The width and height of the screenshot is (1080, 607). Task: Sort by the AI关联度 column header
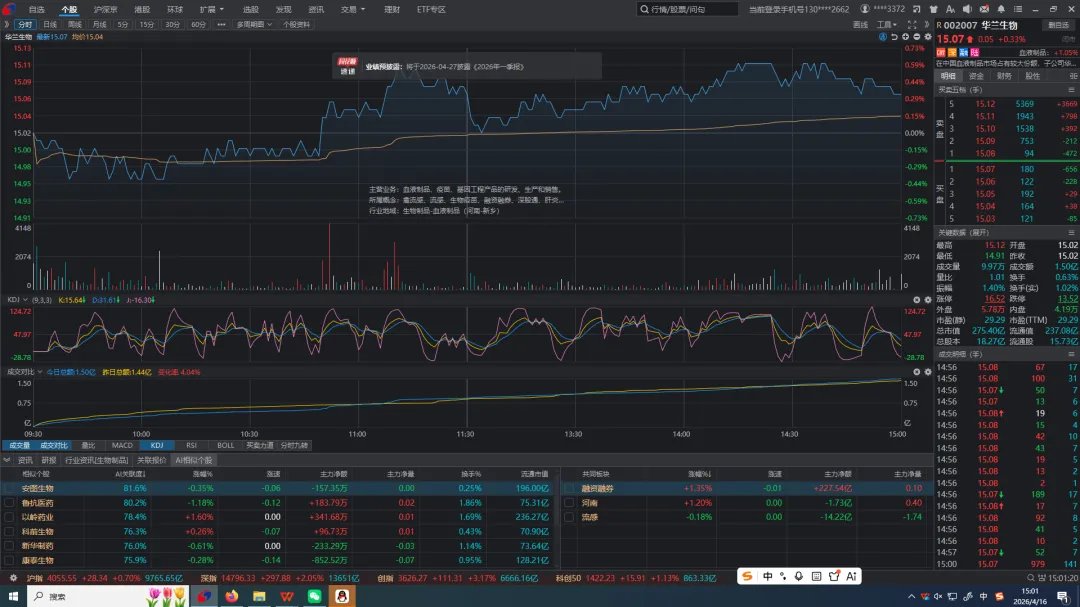(129, 474)
